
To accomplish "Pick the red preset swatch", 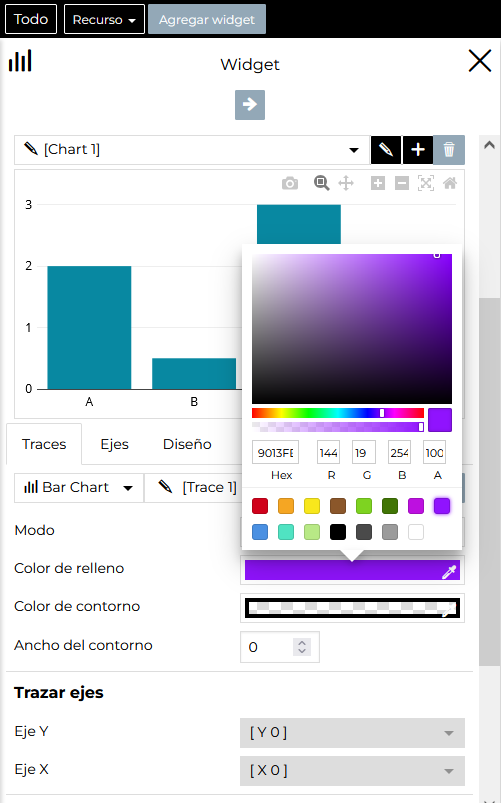I will [x=260, y=506].
